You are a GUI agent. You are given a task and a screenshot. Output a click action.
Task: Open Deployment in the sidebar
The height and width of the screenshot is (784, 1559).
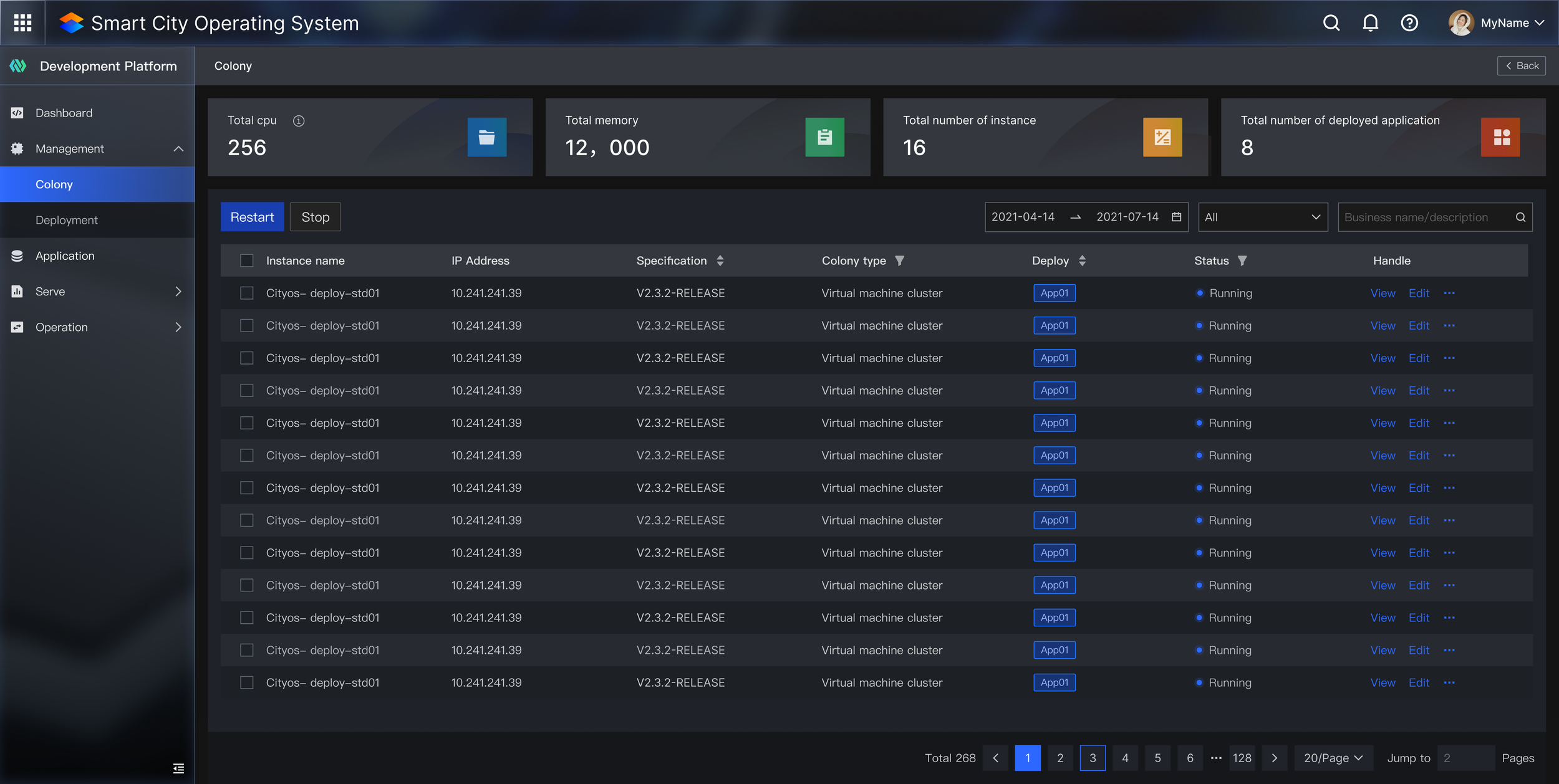coord(67,220)
